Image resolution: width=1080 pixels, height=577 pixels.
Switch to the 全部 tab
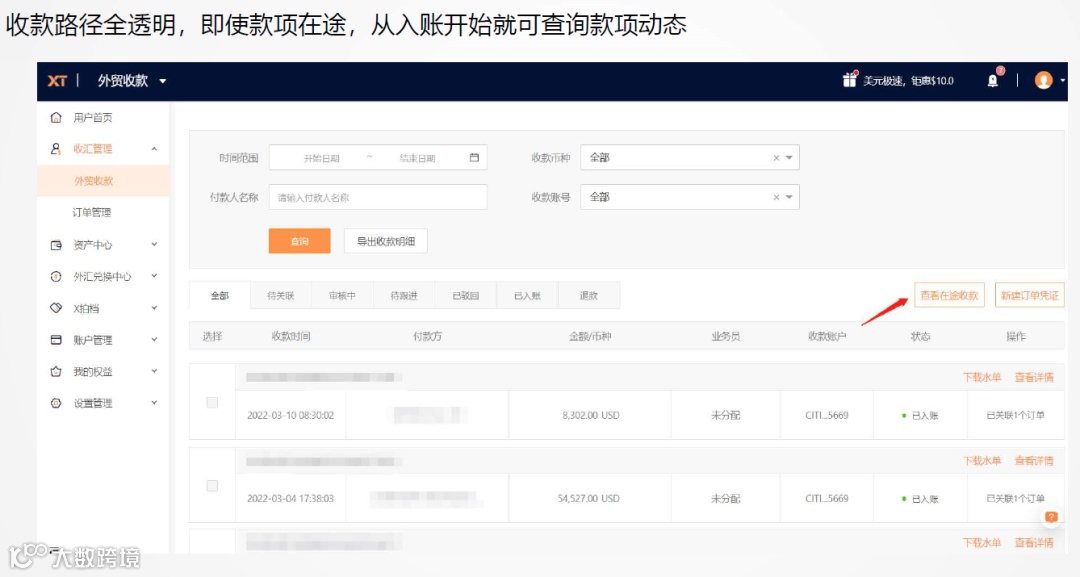(x=220, y=295)
